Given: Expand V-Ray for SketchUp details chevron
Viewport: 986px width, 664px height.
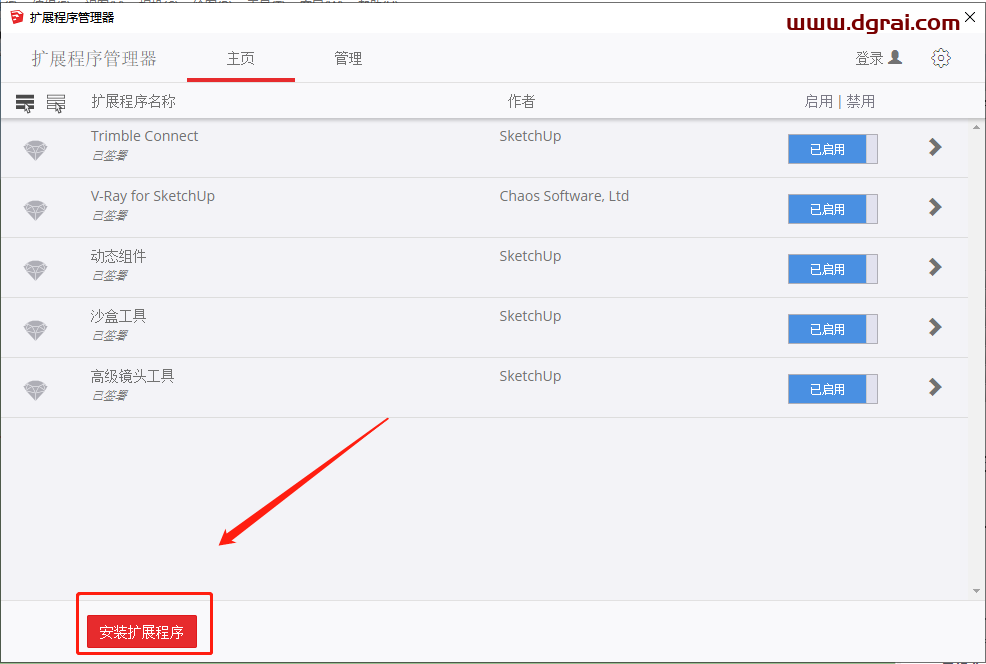Looking at the screenshot, I should click(935, 207).
